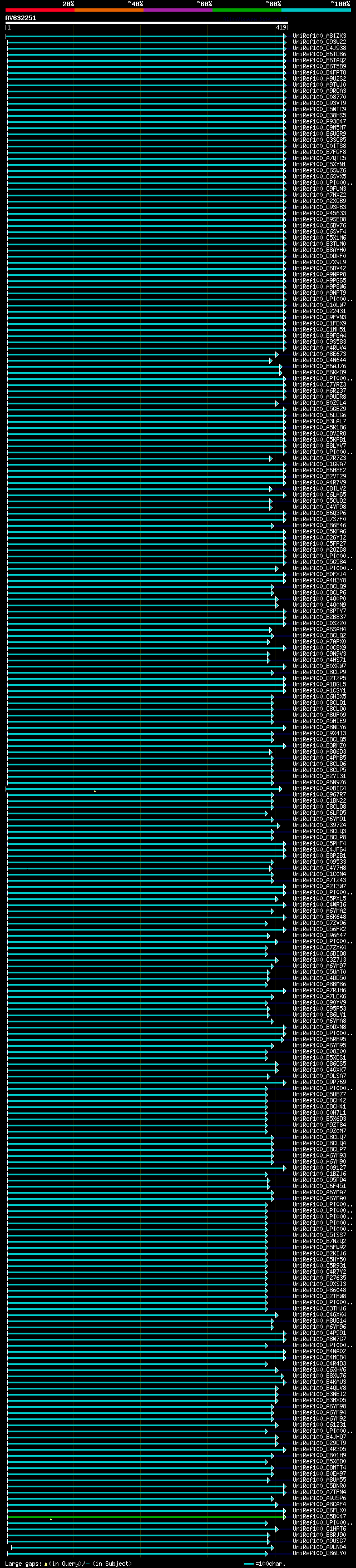
Task: Select the UniRef100_C5X1M6 label
Action: (319, 238)
